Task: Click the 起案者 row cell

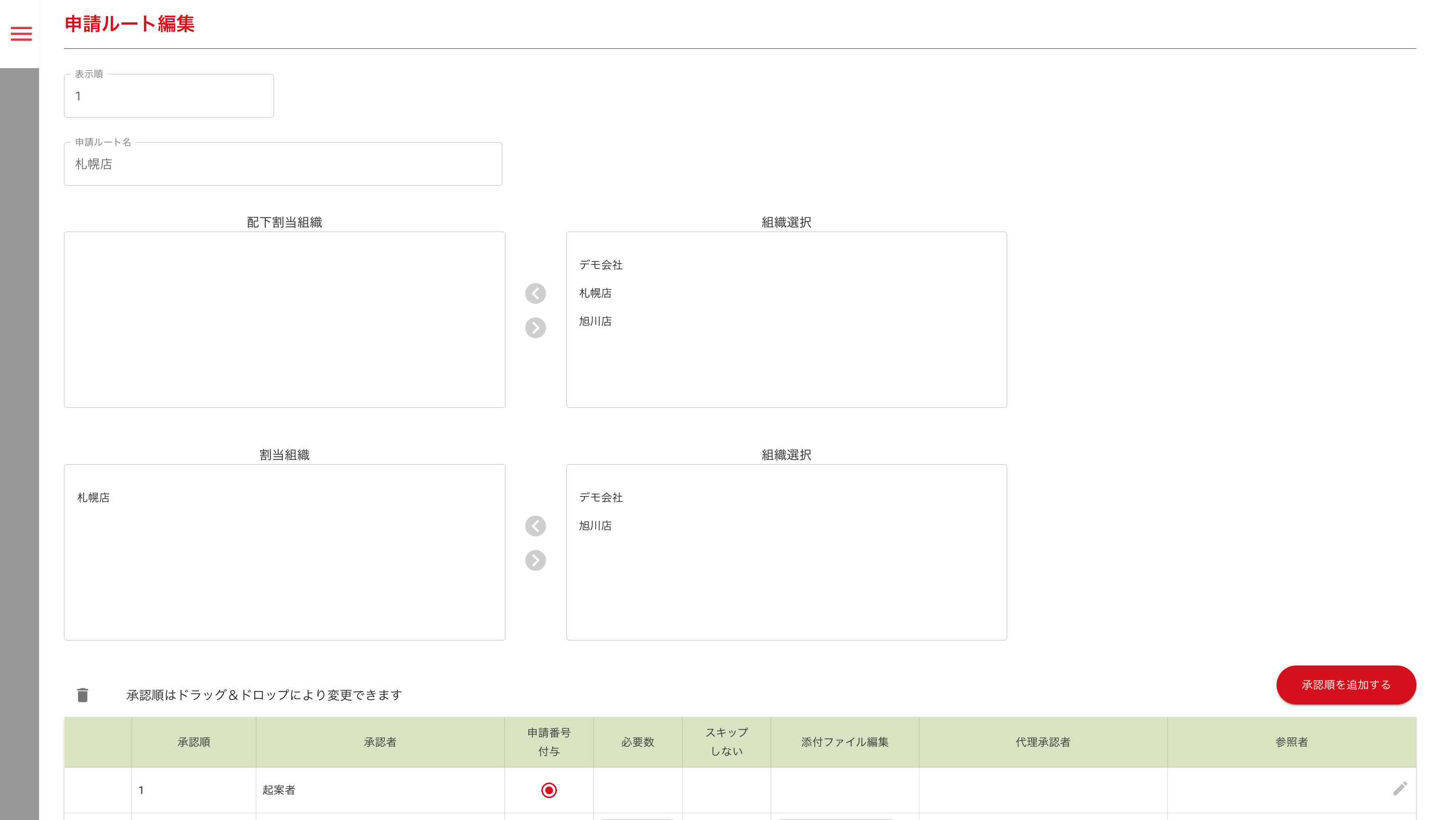Action: pyautogui.click(x=279, y=789)
